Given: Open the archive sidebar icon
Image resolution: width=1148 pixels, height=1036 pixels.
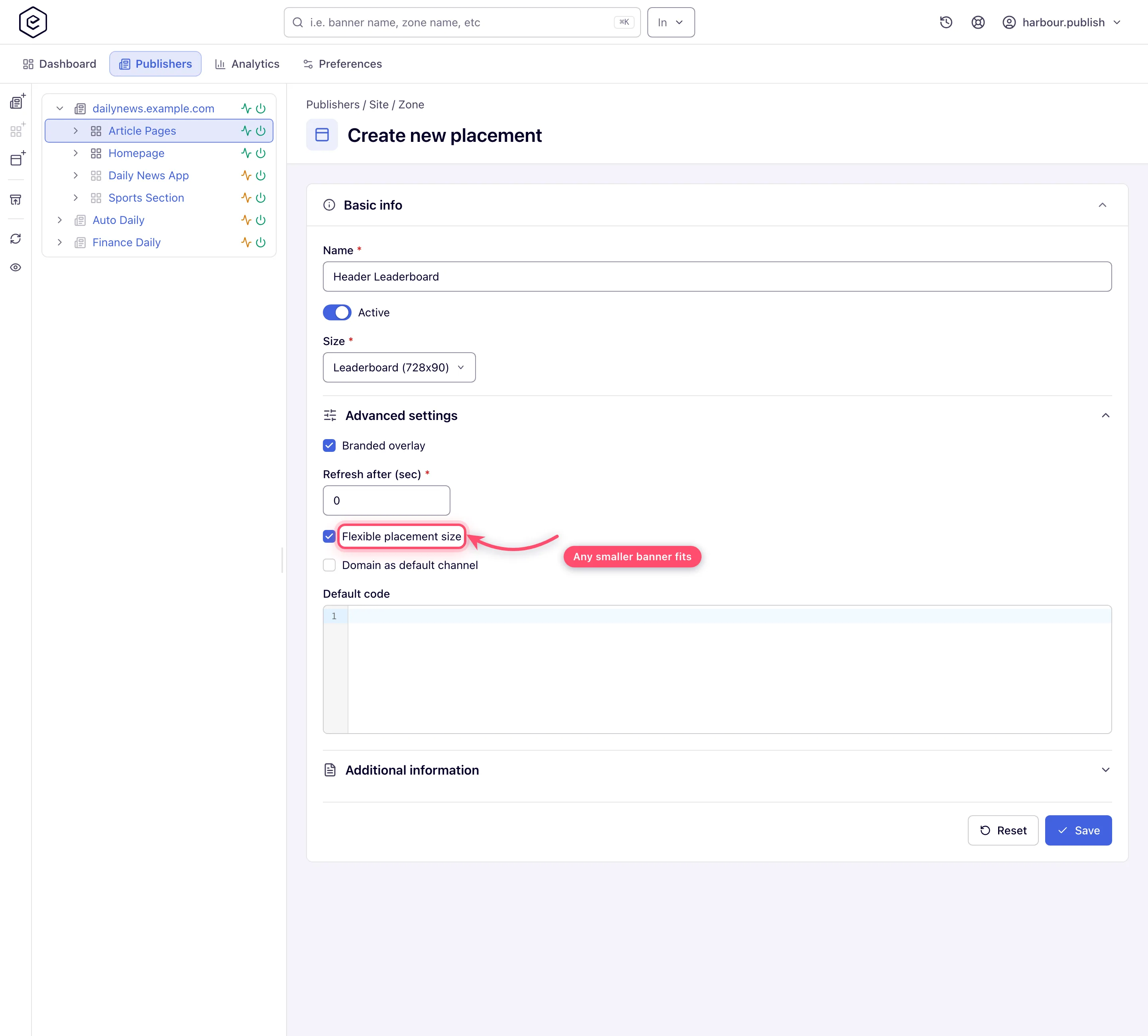Looking at the screenshot, I should (16, 200).
